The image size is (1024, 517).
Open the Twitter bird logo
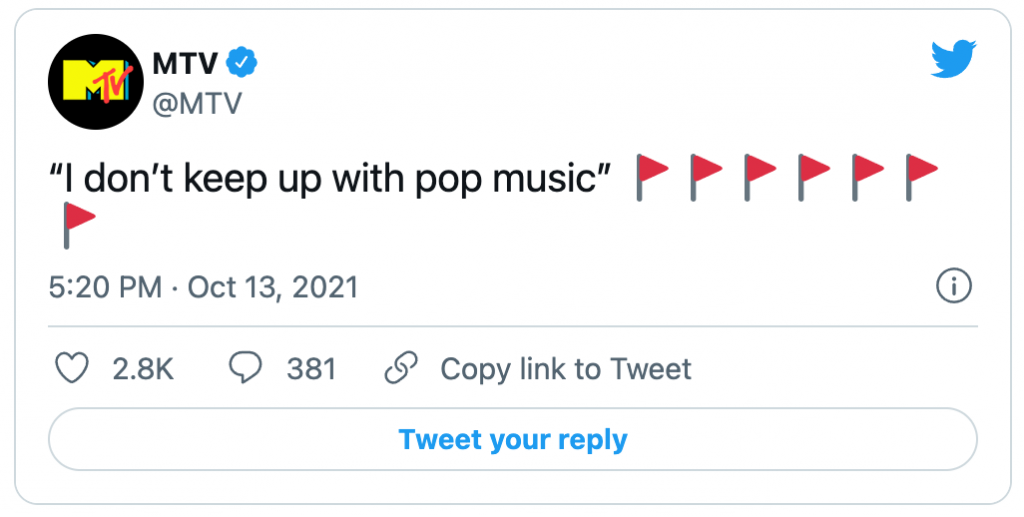(x=953, y=59)
